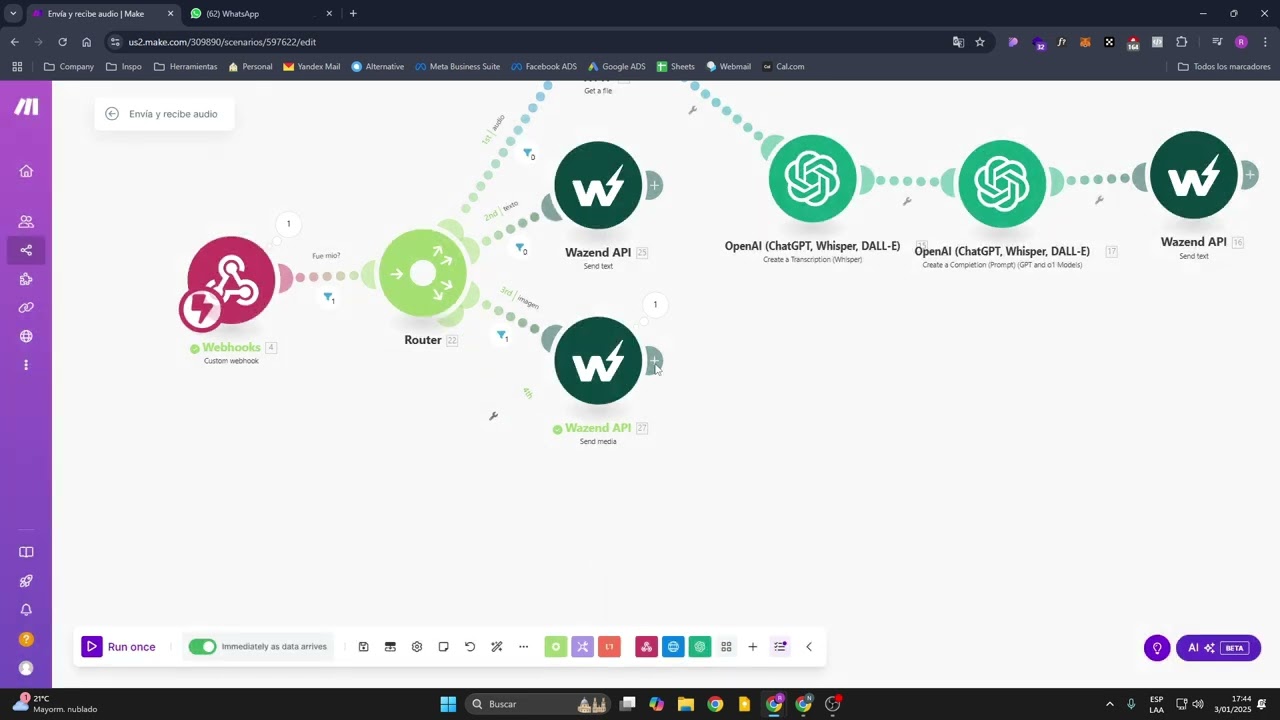
Task: Select the 'Envía y recibe audio | Make' tab
Action: [104, 14]
